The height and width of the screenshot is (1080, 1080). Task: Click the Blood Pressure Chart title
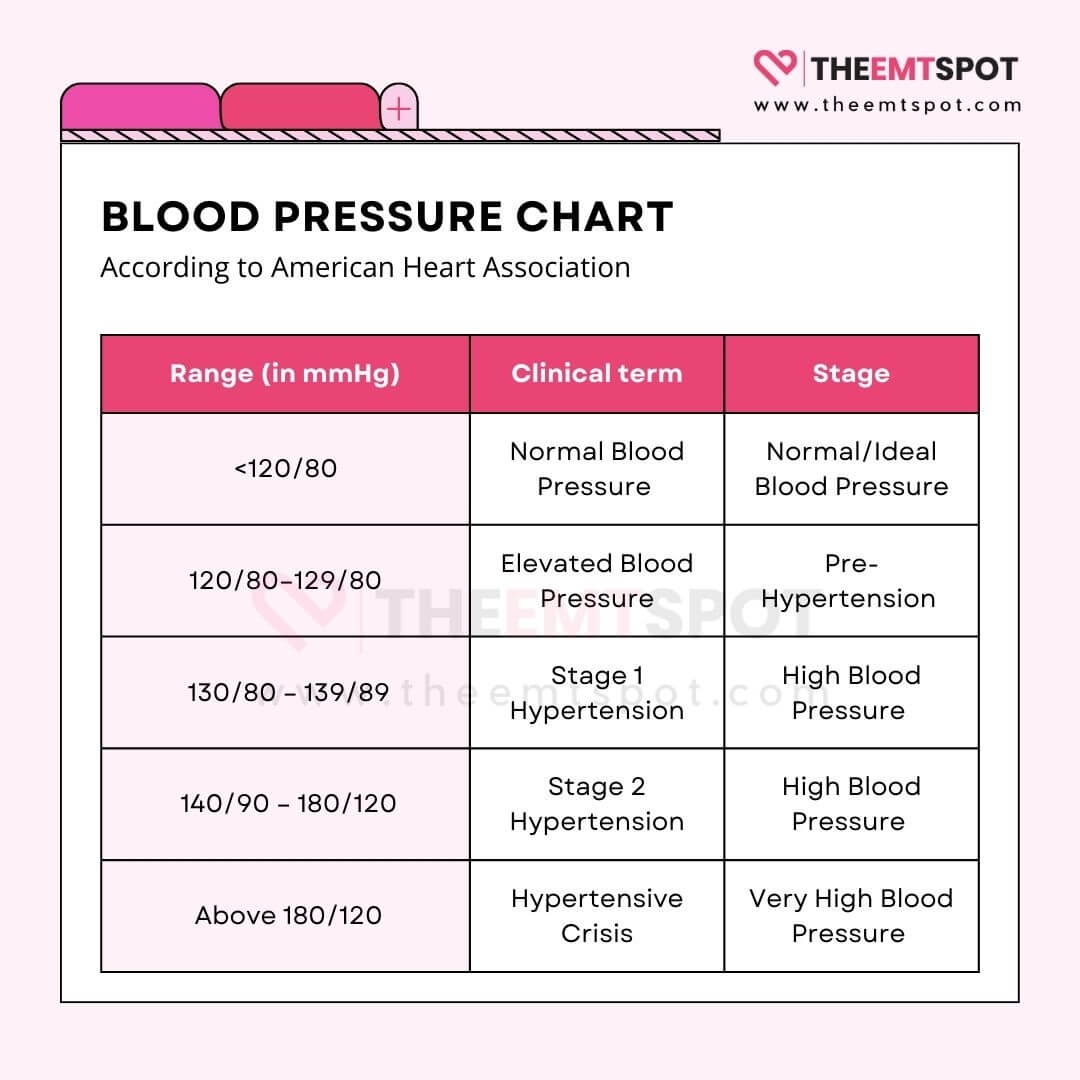387,217
